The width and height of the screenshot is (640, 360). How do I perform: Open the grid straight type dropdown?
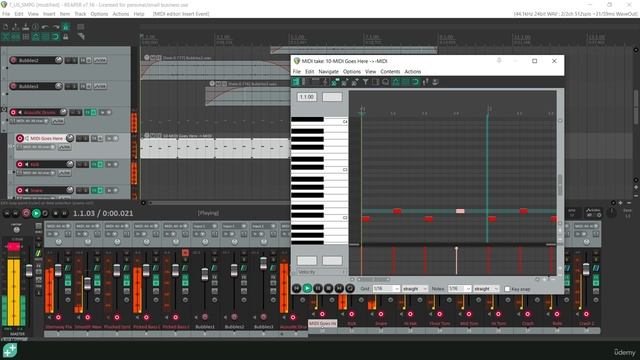click(x=414, y=289)
